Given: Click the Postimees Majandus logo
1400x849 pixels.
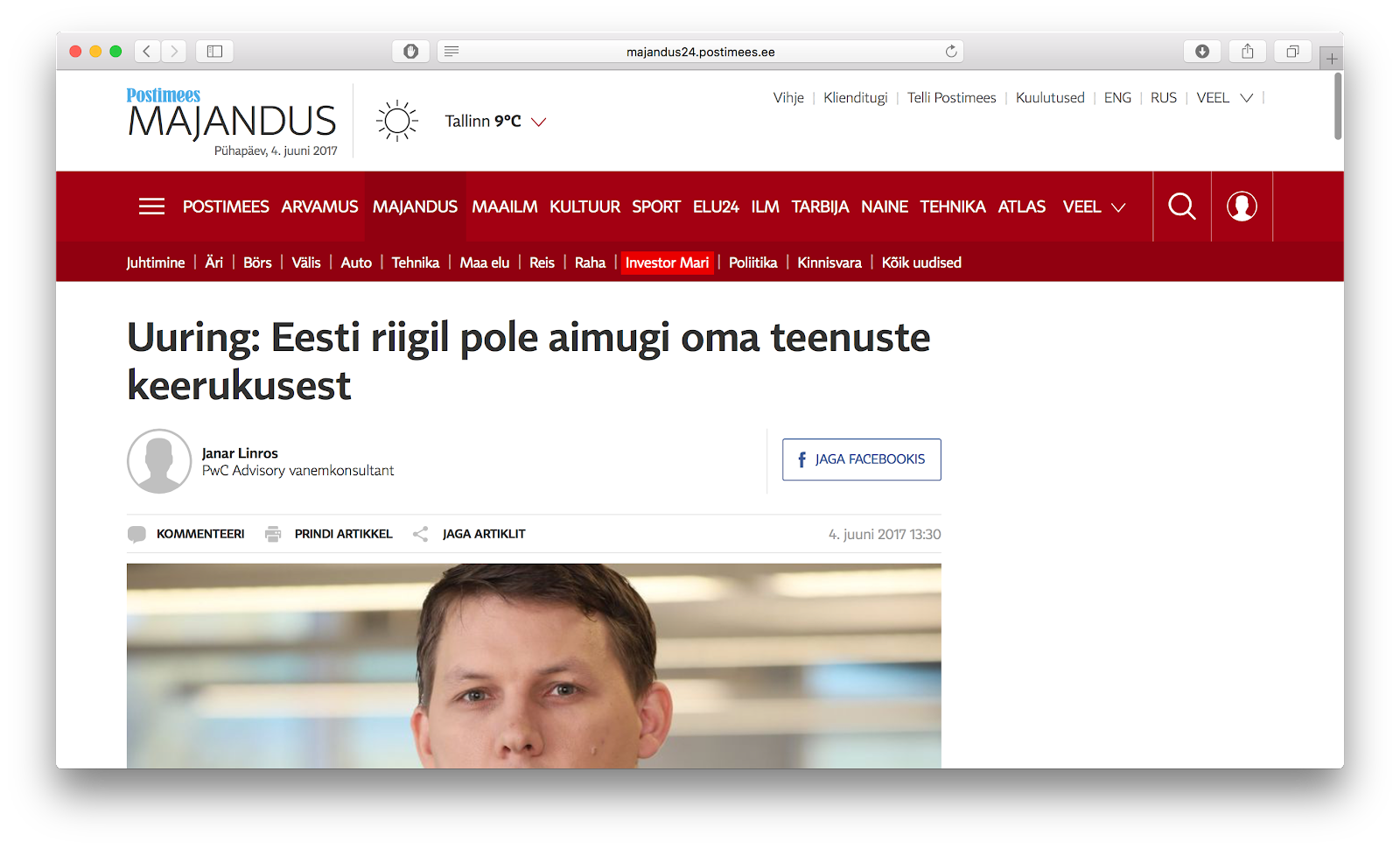Looking at the screenshot, I should point(232,114).
